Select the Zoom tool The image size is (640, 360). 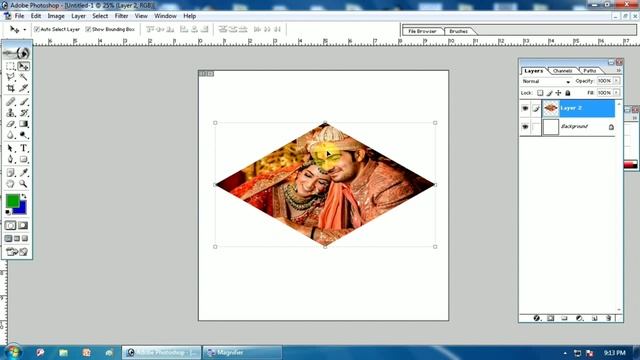click(23, 184)
